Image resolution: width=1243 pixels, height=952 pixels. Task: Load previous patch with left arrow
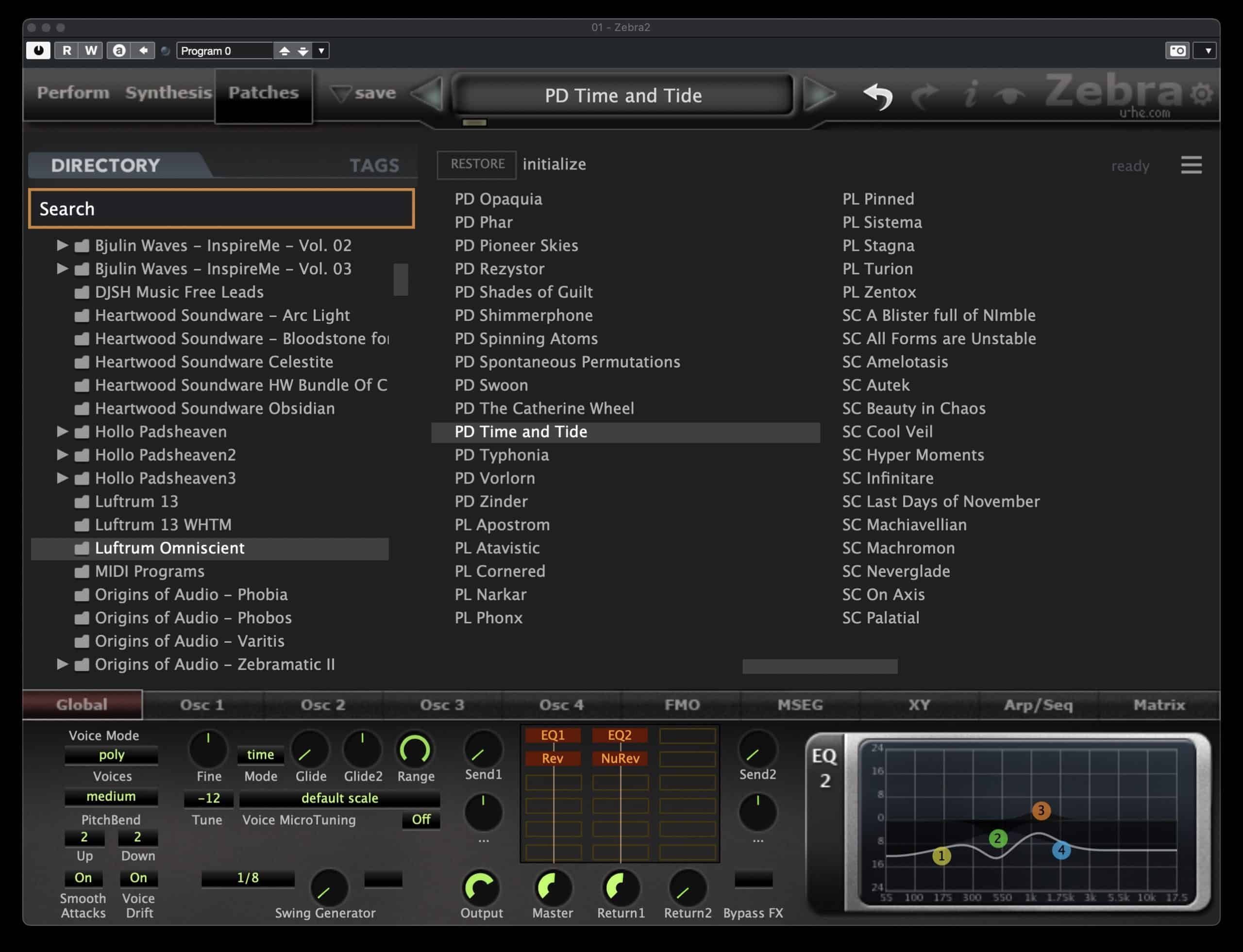click(x=427, y=94)
